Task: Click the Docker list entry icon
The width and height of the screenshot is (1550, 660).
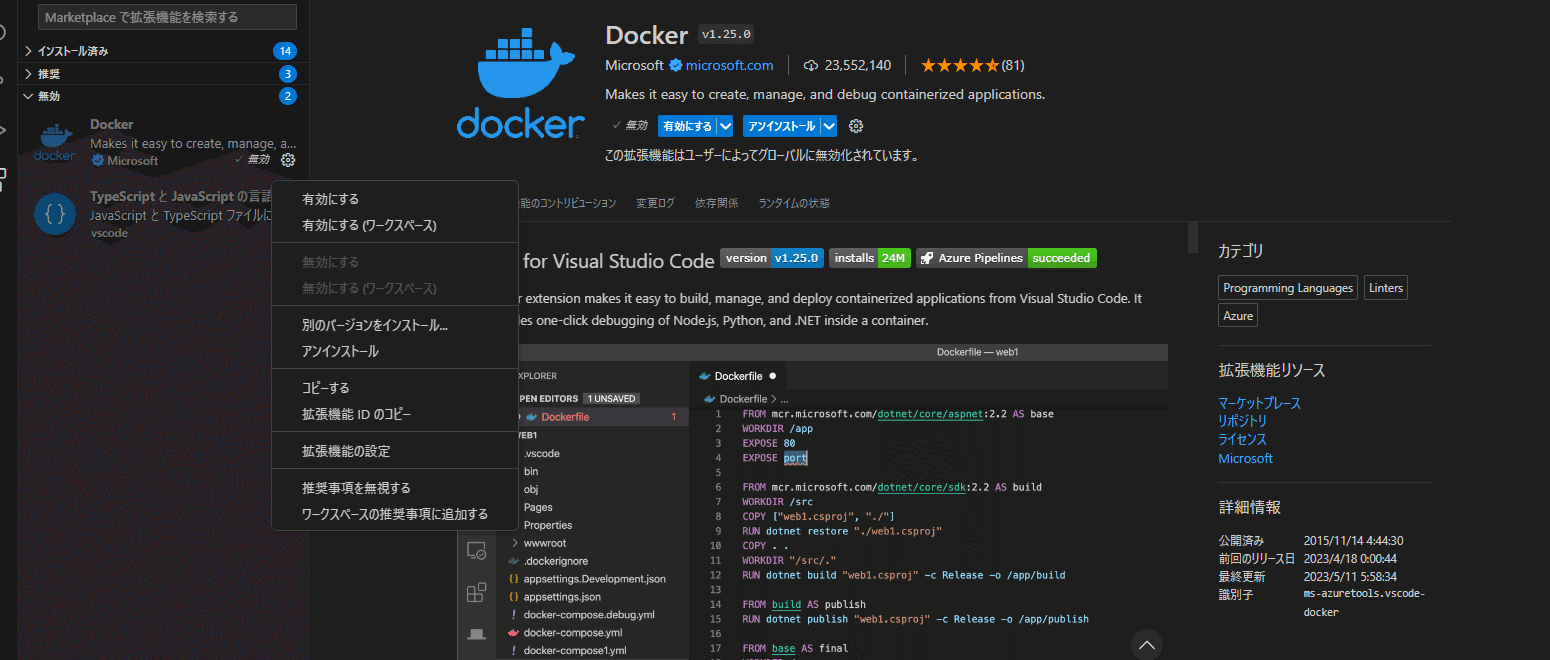Action: (54, 143)
